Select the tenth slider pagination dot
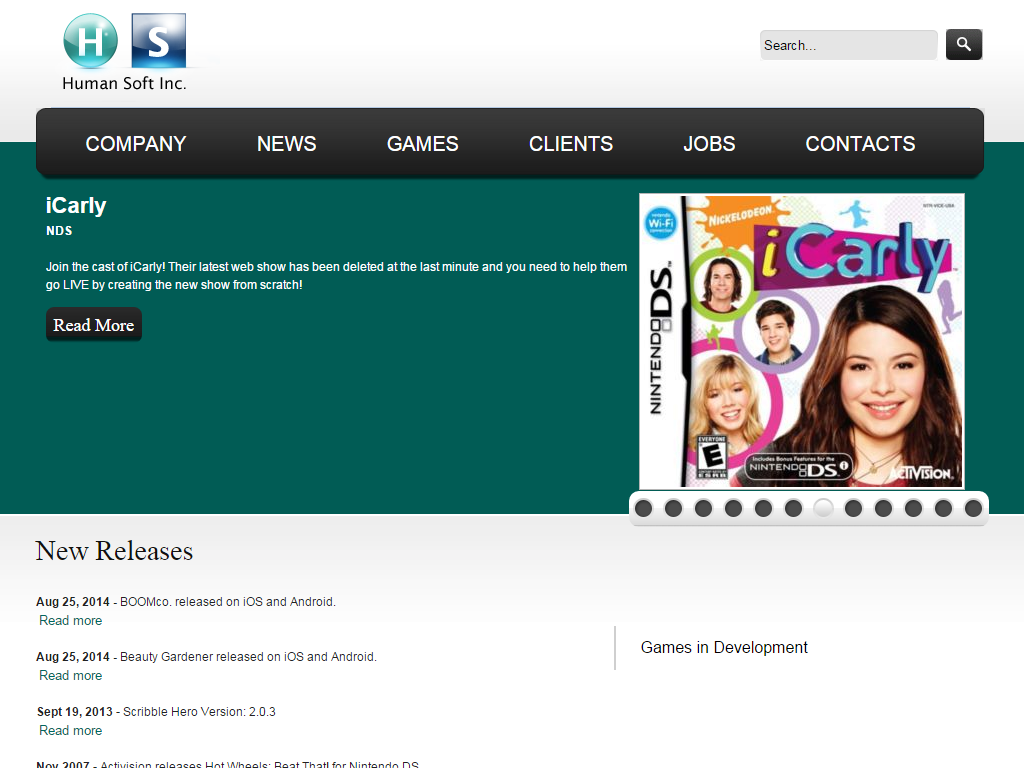Image resolution: width=1024 pixels, height=768 pixels. point(914,508)
